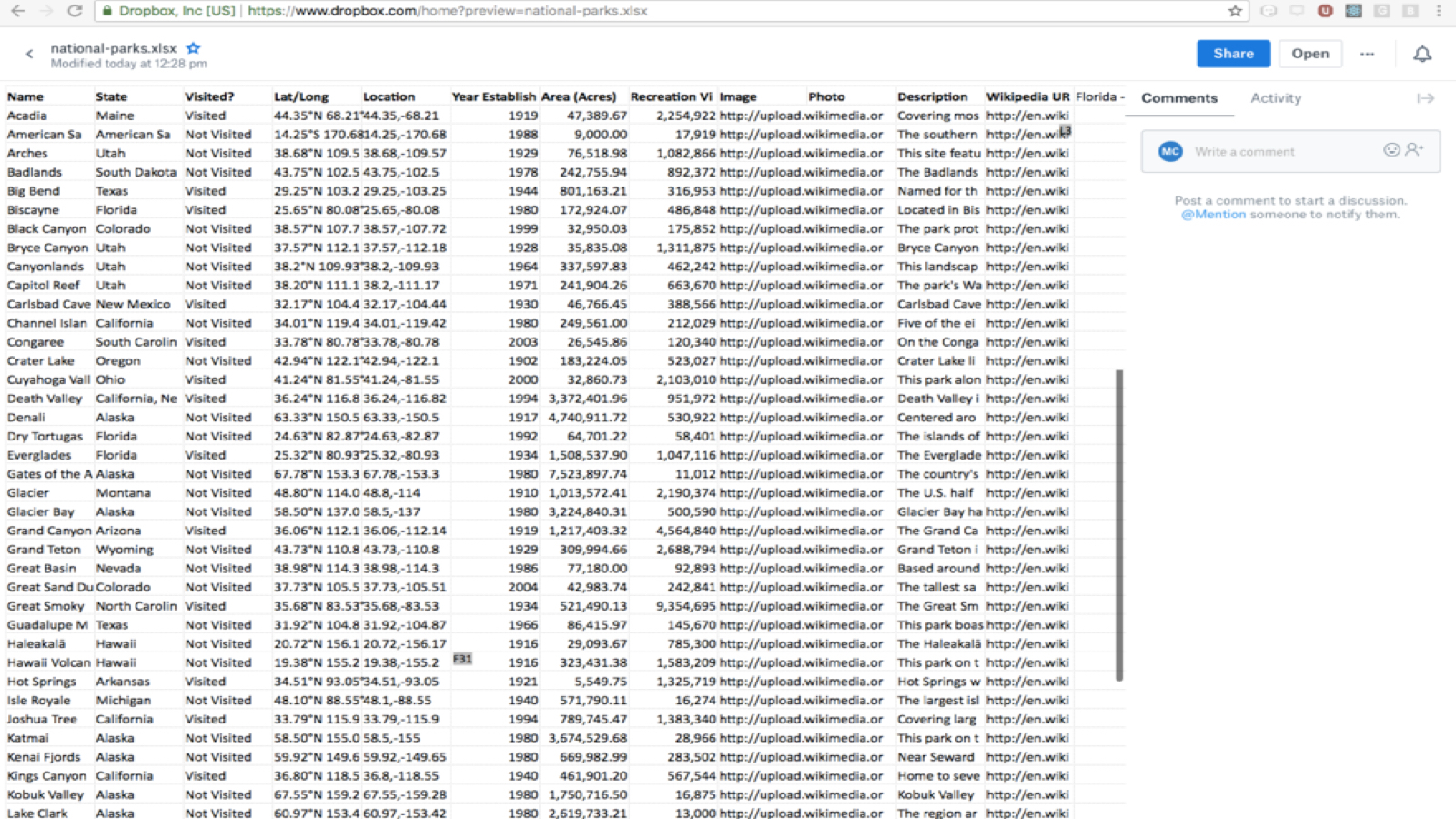Close the preview with the back chevron

point(29,54)
